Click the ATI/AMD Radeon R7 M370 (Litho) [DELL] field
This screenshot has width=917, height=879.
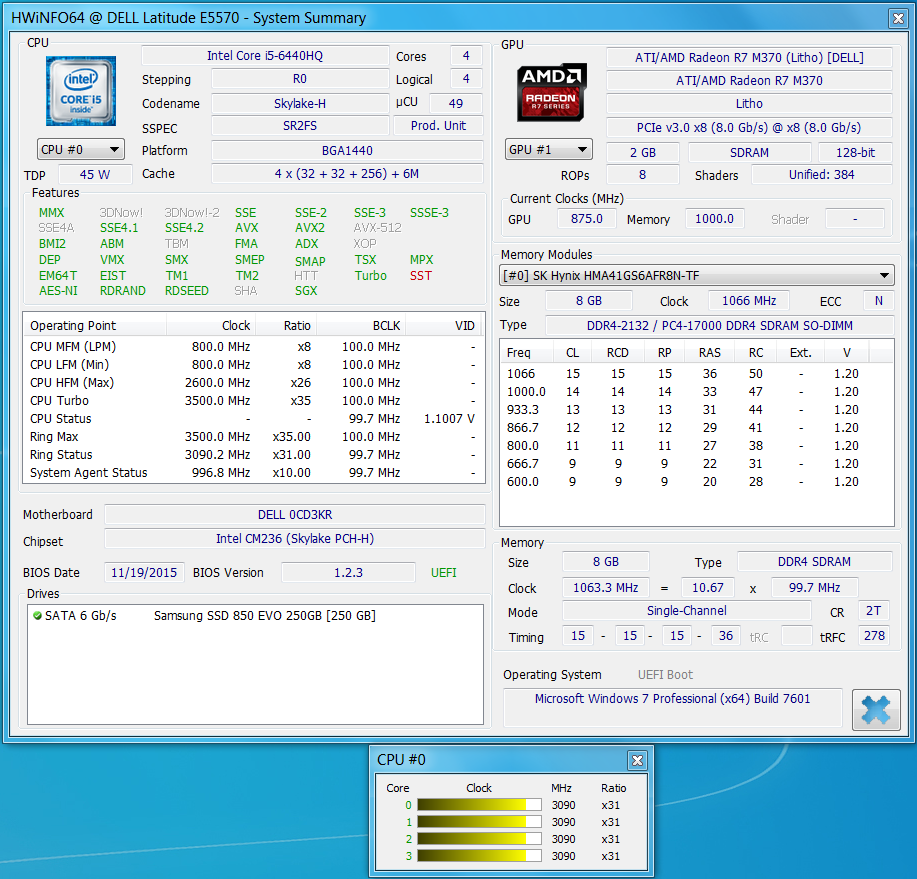[749, 57]
